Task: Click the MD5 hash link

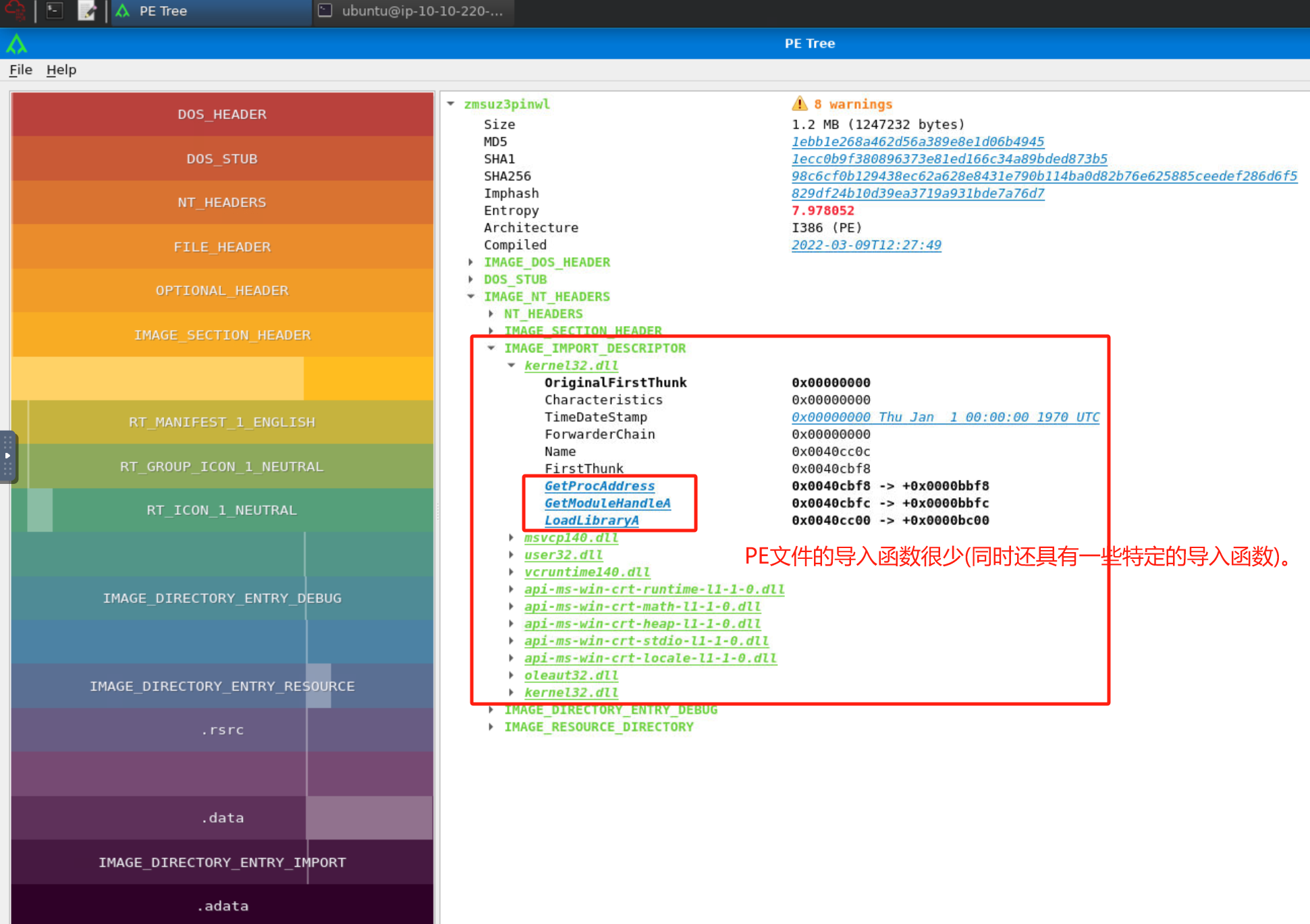Action: point(918,142)
